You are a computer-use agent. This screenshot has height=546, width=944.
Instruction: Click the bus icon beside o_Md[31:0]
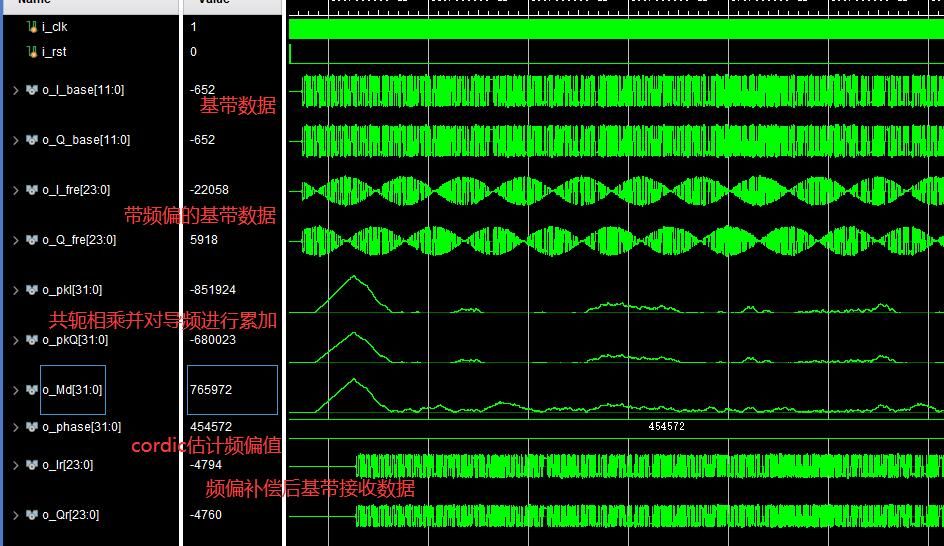pos(32,390)
